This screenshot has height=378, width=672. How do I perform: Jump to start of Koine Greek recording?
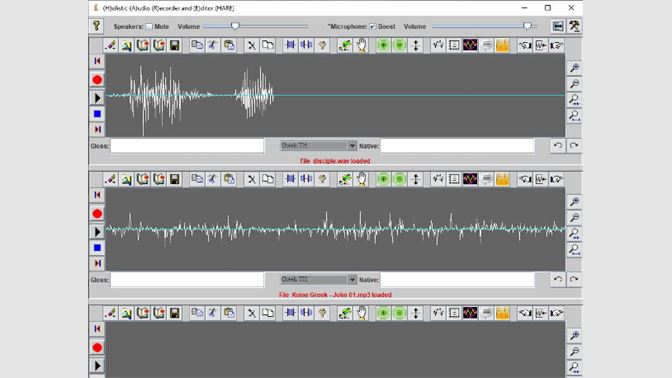(97, 195)
